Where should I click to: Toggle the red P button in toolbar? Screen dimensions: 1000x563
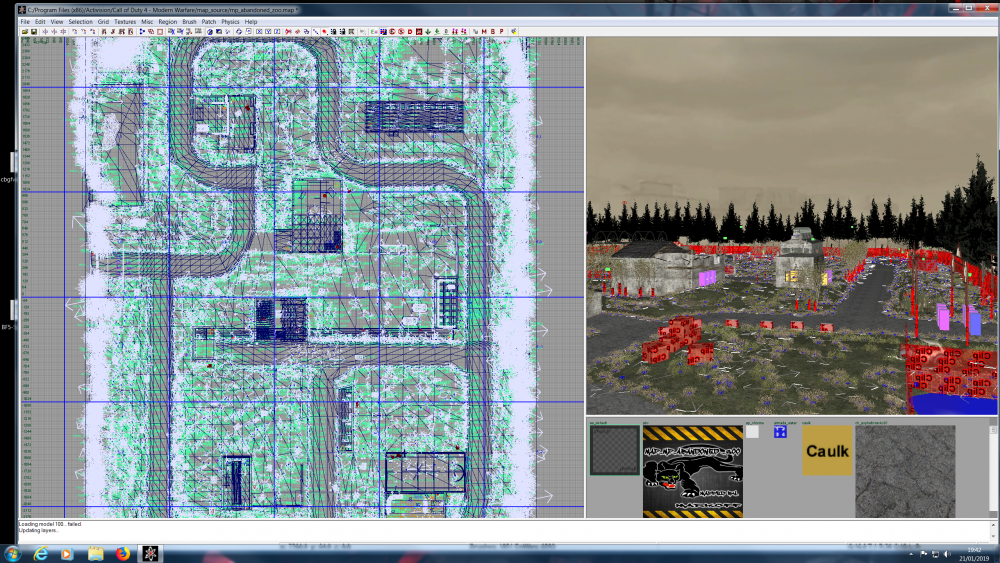[499, 31]
